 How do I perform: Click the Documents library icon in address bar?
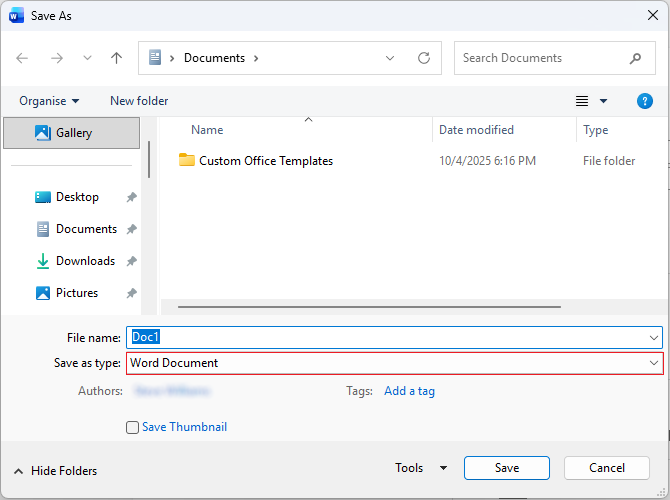coord(155,58)
